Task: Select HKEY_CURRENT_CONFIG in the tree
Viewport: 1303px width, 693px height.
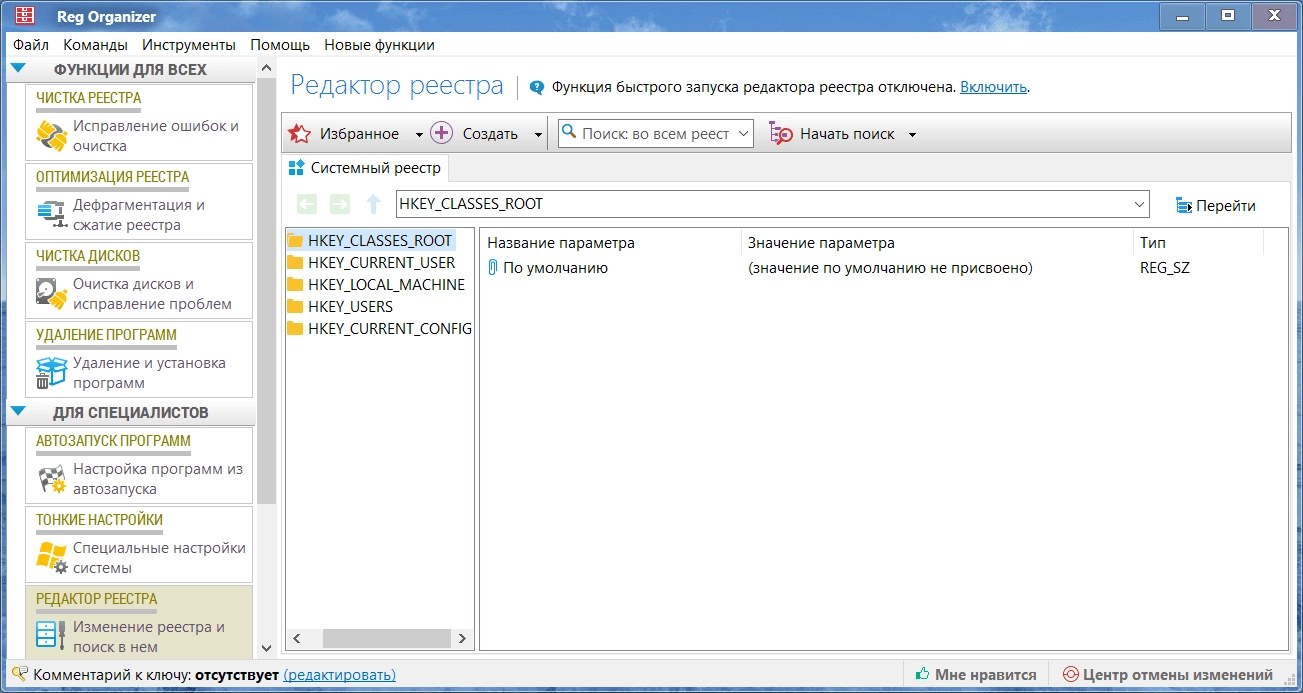Action: pos(389,329)
